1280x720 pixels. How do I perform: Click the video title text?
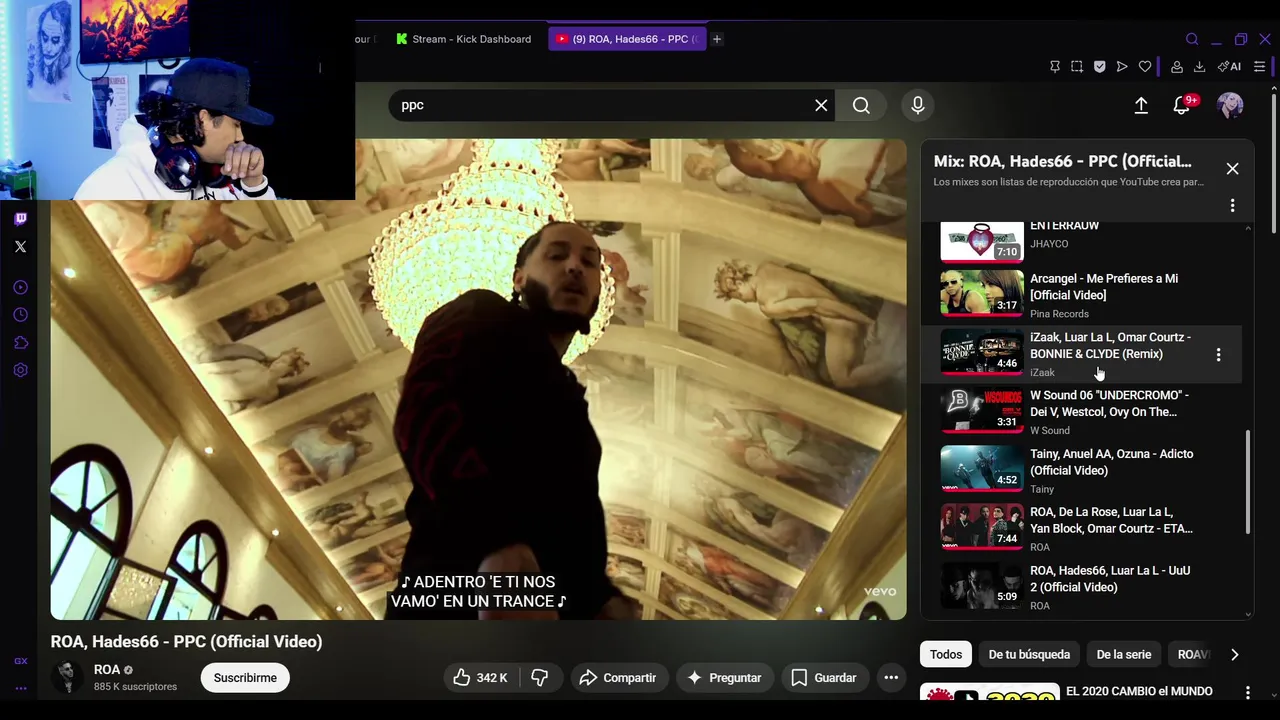pyautogui.click(x=187, y=642)
